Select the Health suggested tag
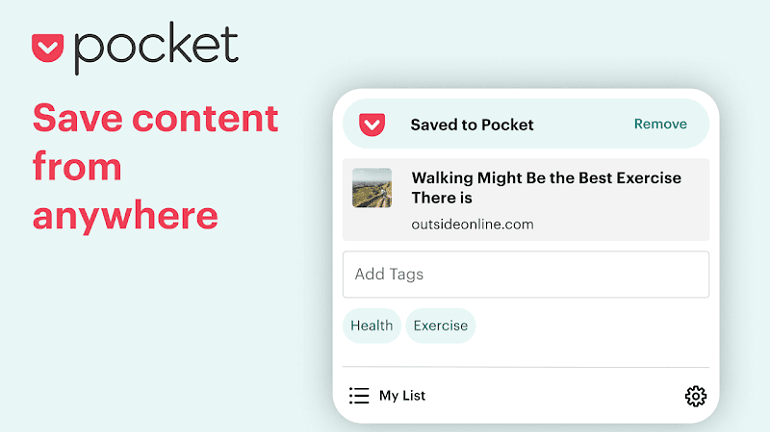The image size is (770, 432). pos(372,325)
